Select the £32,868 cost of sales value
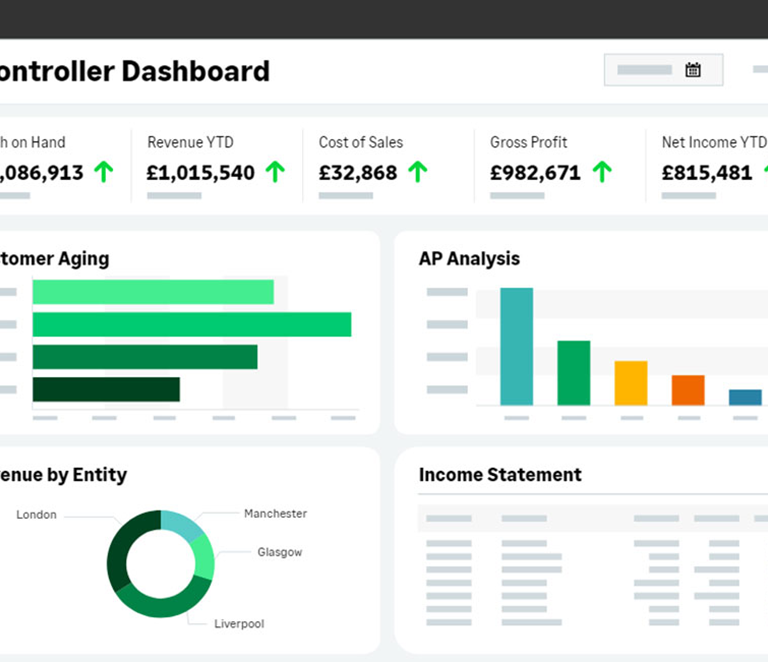Image resolution: width=768 pixels, height=662 pixels. point(358,173)
